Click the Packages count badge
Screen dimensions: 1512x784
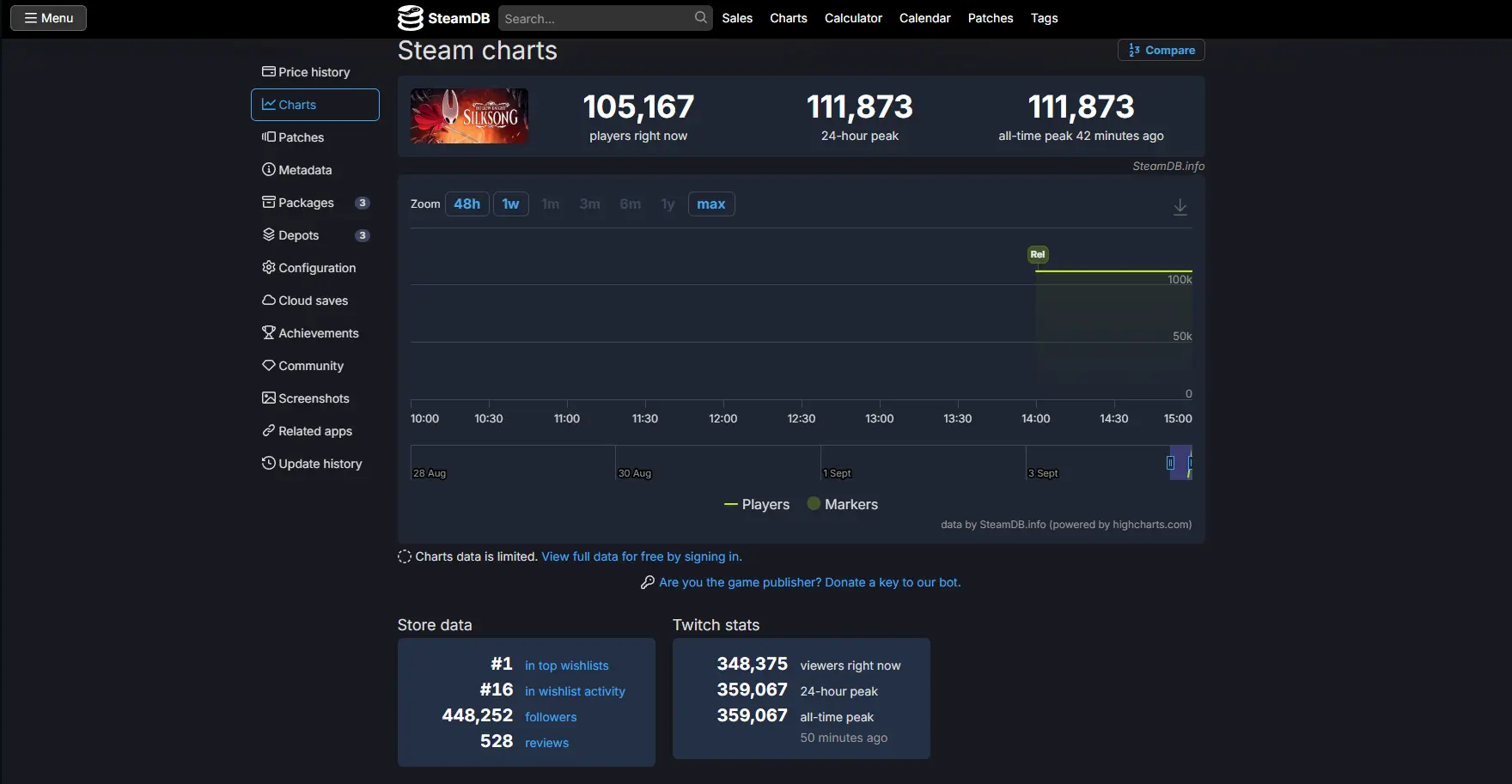(363, 203)
